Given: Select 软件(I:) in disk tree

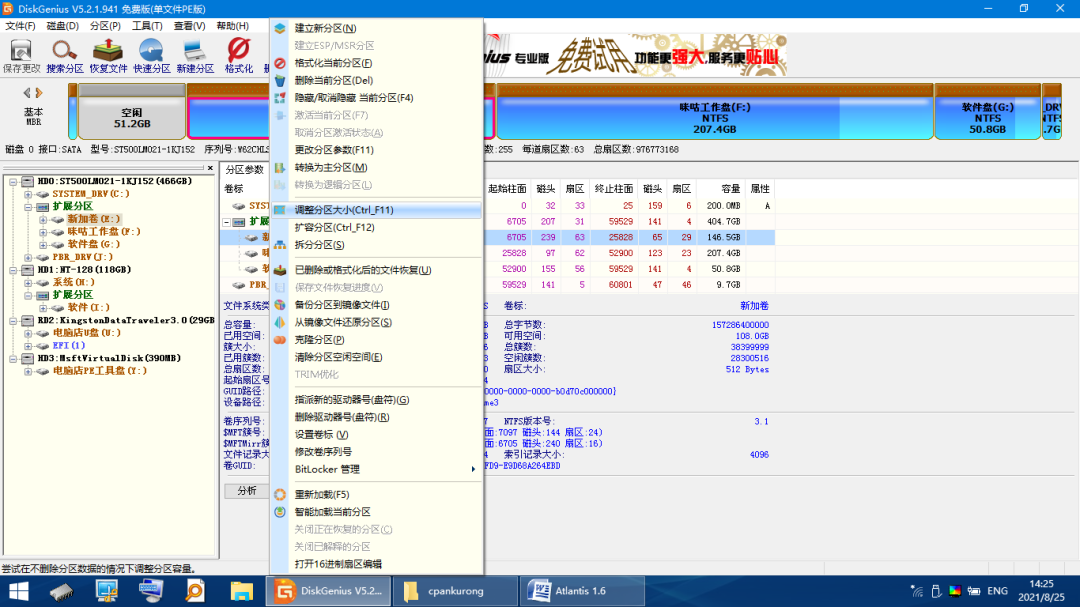Looking at the screenshot, I should [88, 307].
